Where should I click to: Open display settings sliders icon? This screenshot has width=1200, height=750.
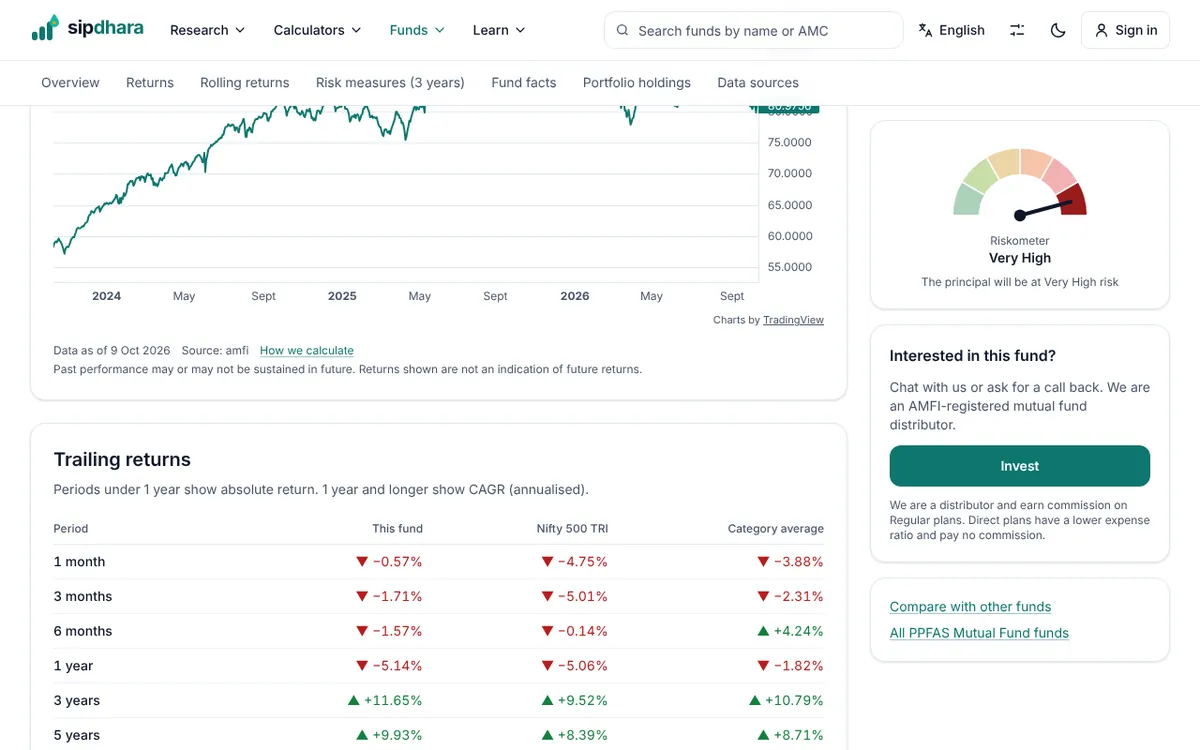[x=1017, y=30]
